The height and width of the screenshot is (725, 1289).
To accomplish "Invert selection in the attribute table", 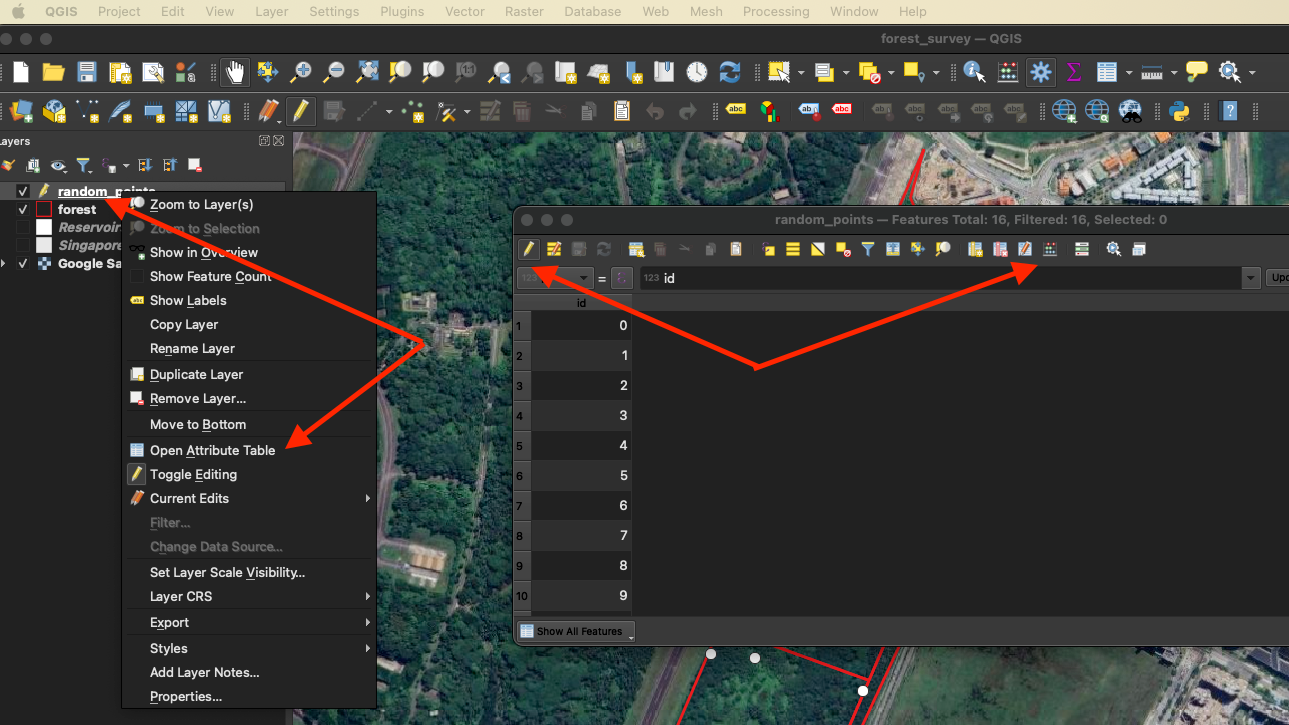I will pos(818,249).
